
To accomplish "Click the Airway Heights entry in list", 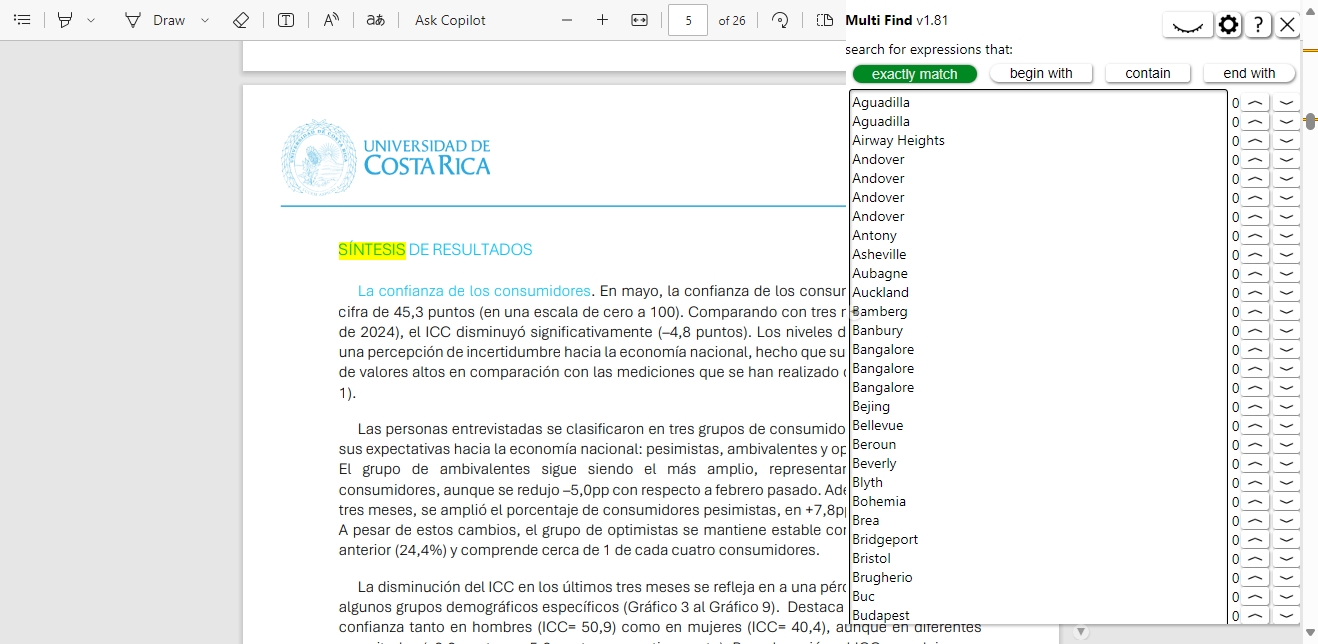I will pyautogui.click(x=898, y=141).
